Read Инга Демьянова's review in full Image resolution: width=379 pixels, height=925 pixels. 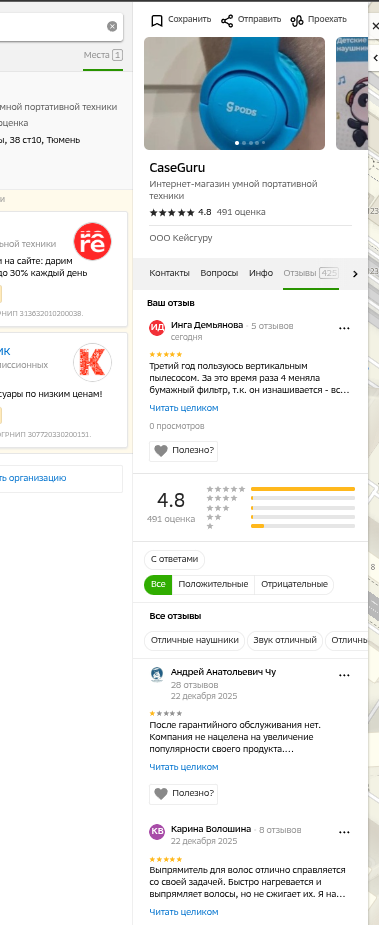coord(184,408)
